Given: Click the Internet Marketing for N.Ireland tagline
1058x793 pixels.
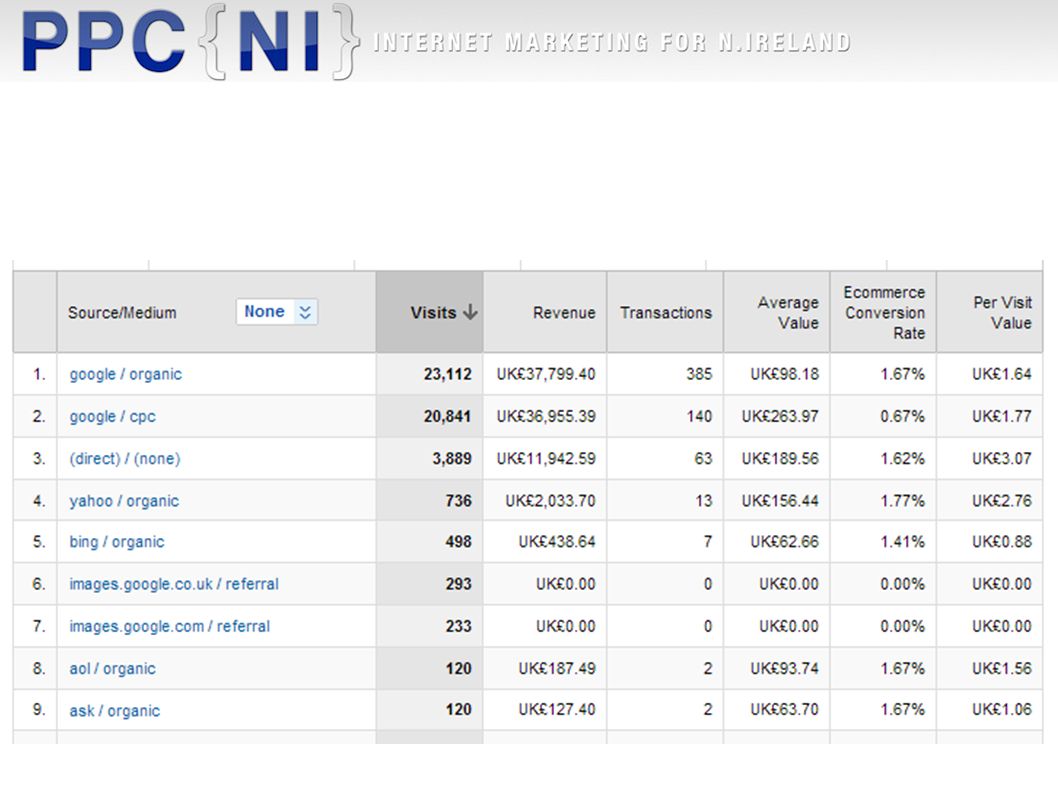Looking at the screenshot, I should pos(612,43).
